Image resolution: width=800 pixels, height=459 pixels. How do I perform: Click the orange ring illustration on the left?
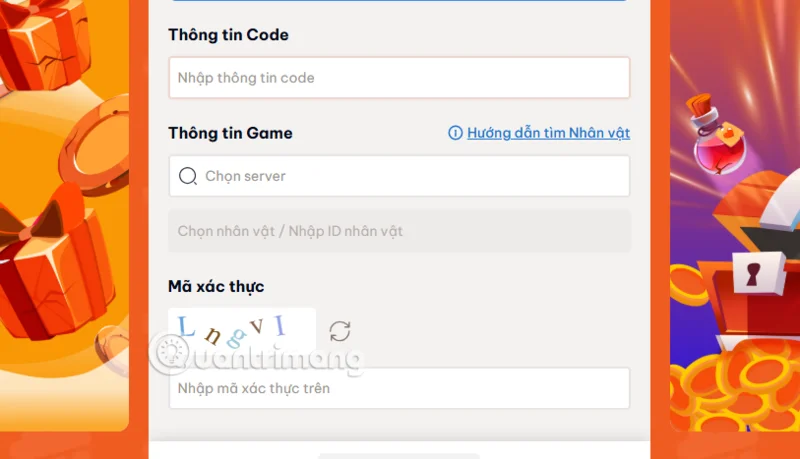[95, 145]
